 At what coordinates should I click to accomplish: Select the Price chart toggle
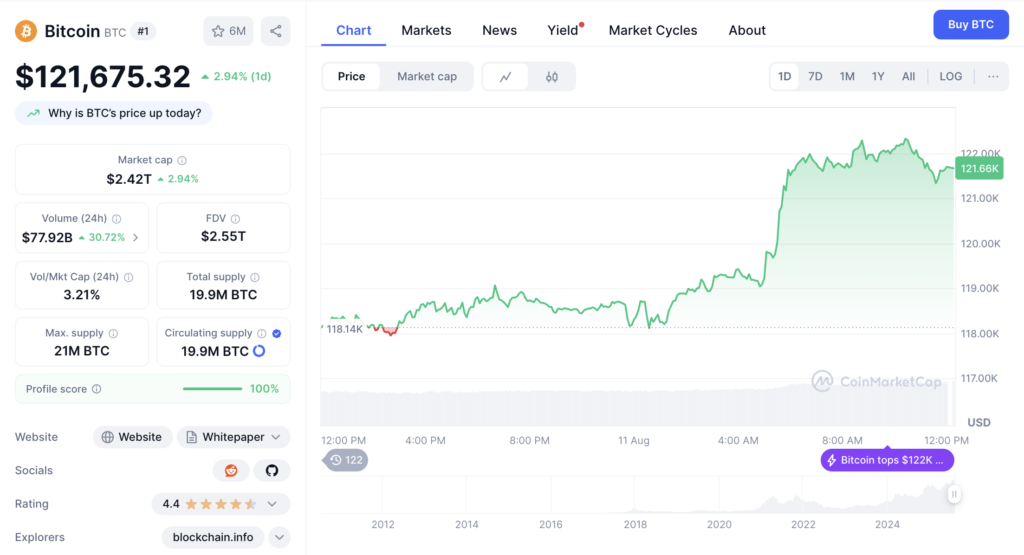pyautogui.click(x=351, y=76)
